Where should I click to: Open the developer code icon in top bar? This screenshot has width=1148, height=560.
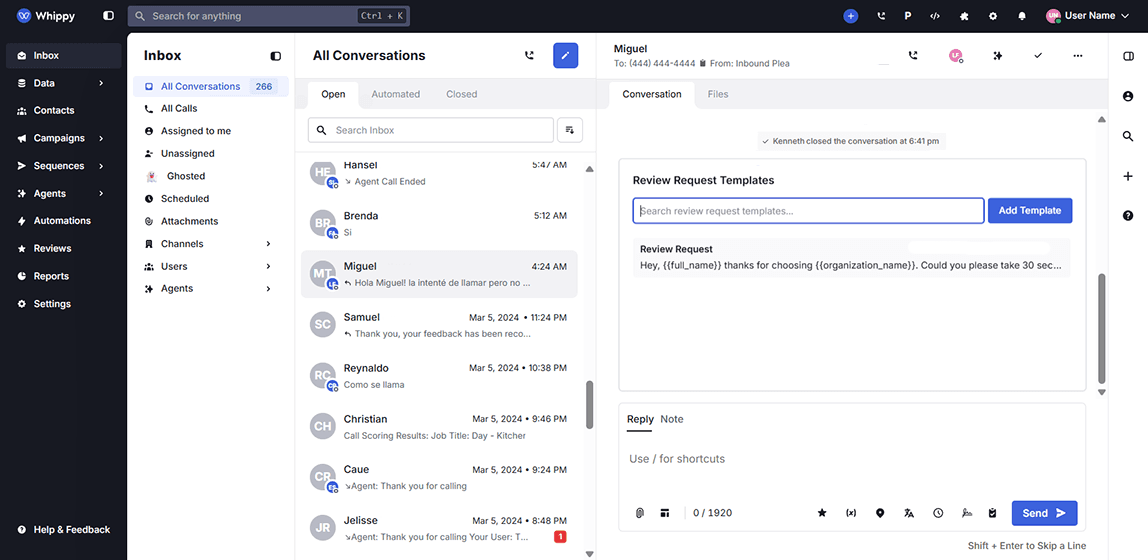935,16
